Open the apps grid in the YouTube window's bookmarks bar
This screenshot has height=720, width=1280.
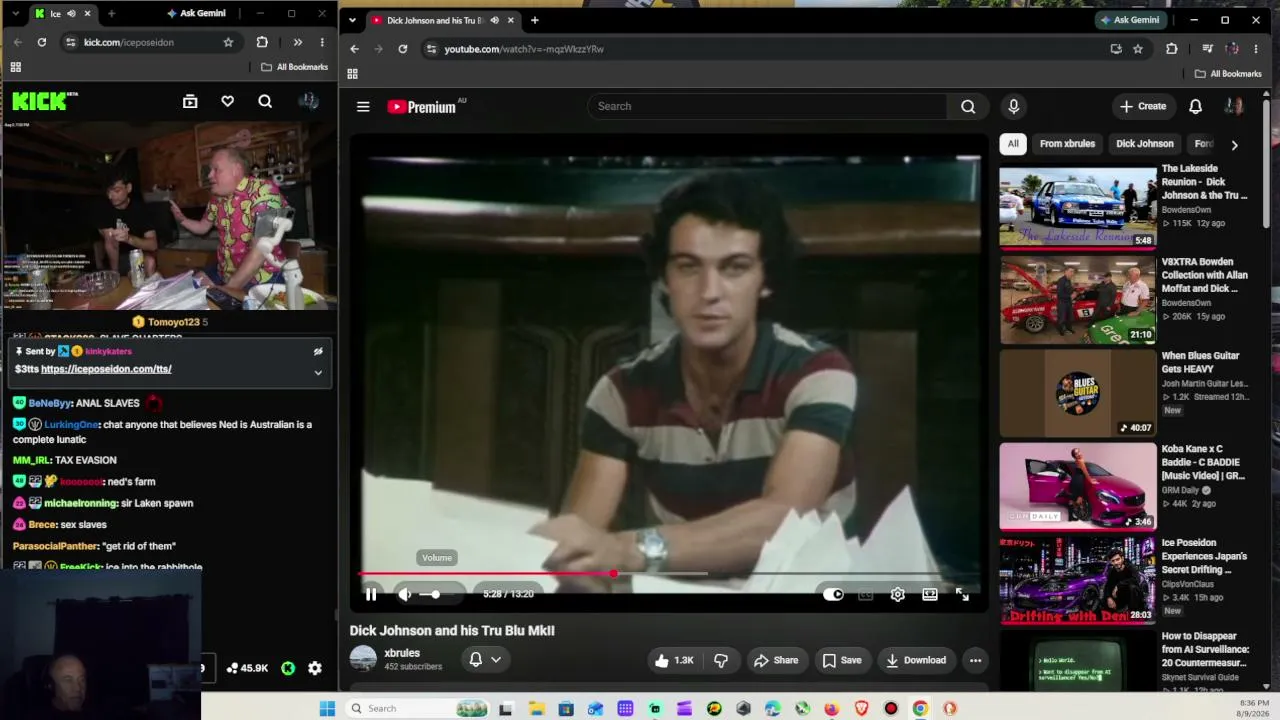(x=352, y=74)
